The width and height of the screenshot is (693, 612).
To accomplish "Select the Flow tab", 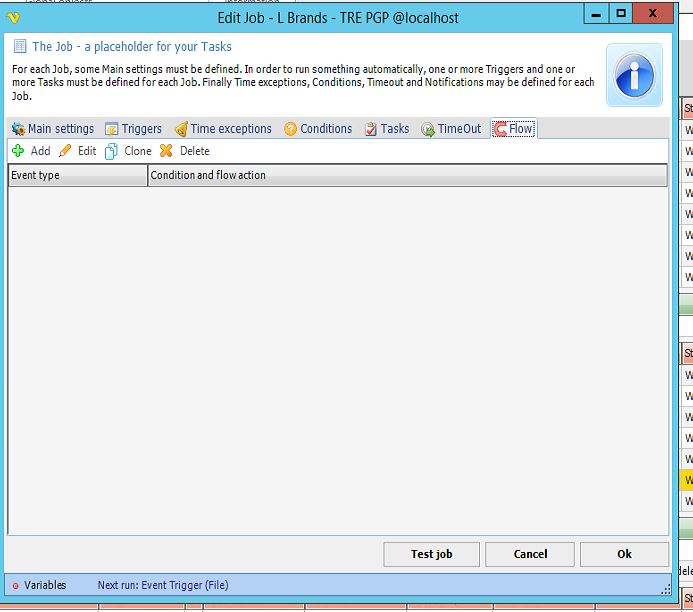I will [514, 129].
